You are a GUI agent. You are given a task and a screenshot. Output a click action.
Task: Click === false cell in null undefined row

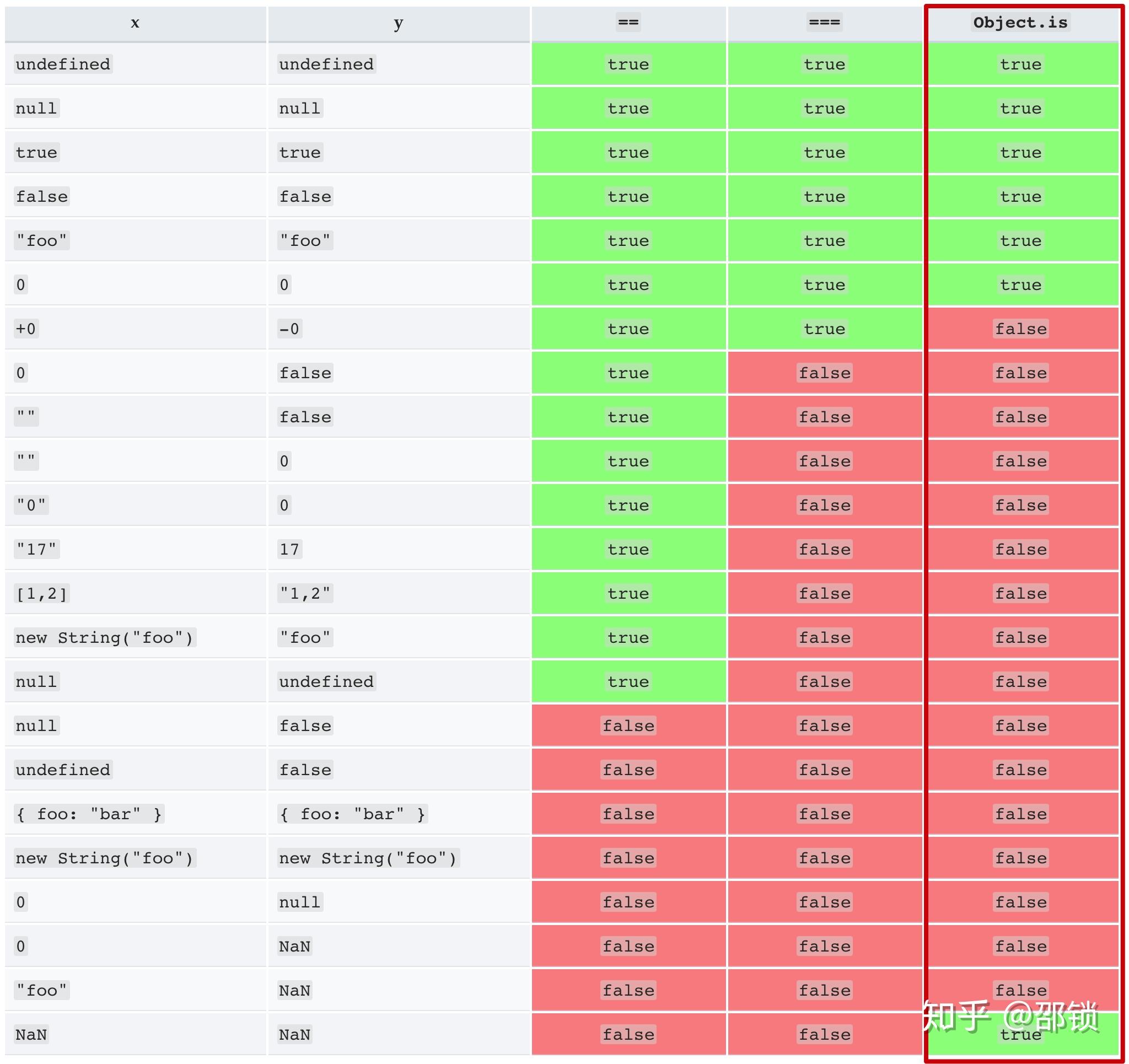[825, 682]
